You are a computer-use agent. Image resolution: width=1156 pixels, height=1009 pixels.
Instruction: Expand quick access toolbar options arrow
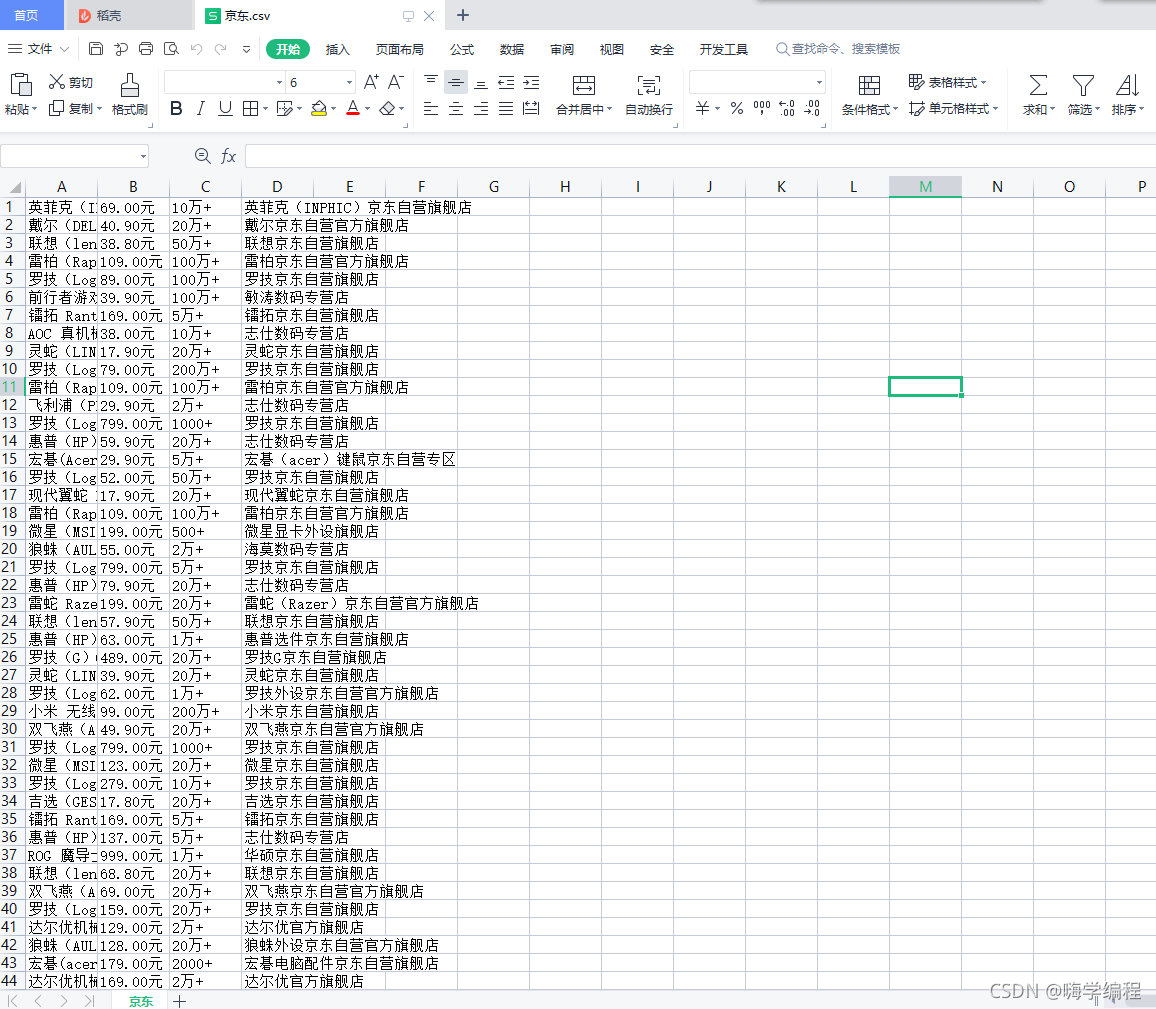[x=246, y=49]
